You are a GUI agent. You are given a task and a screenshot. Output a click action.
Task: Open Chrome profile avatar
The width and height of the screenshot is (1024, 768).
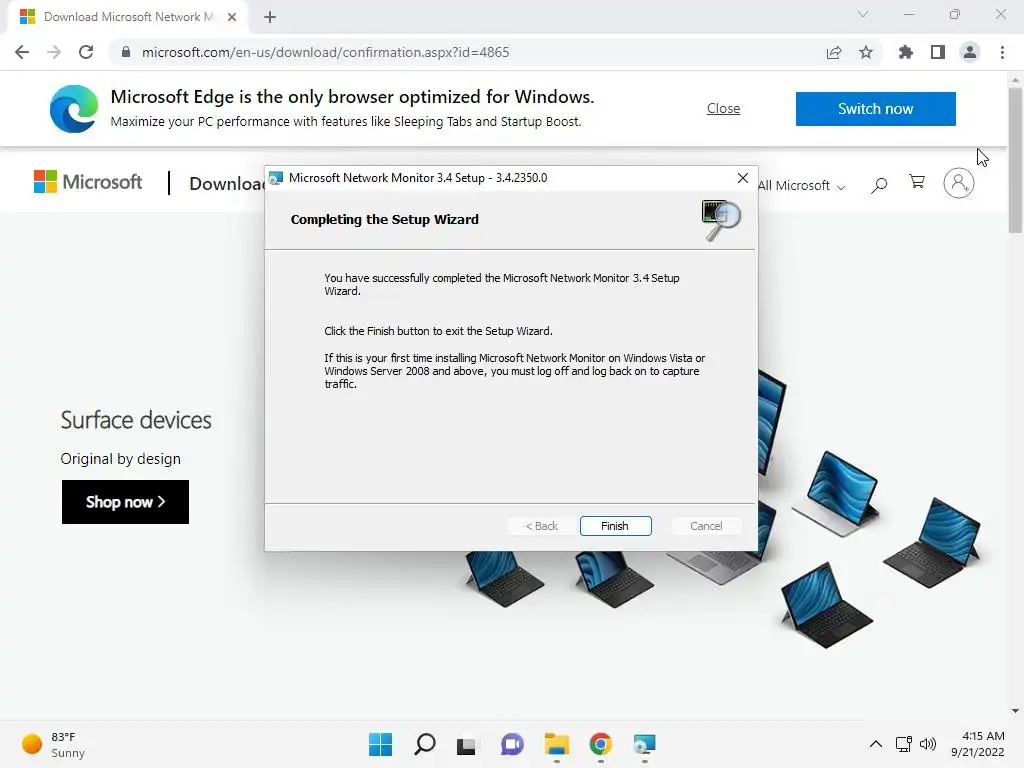(x=970, y=52)
